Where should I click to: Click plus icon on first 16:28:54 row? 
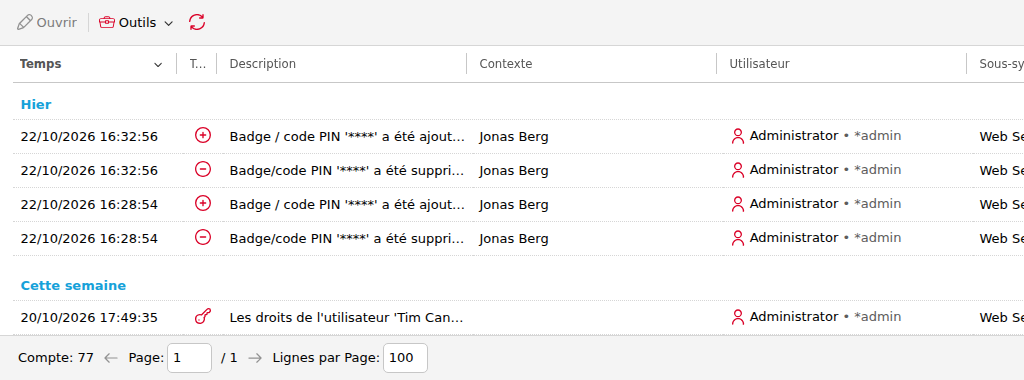point(203,203)
